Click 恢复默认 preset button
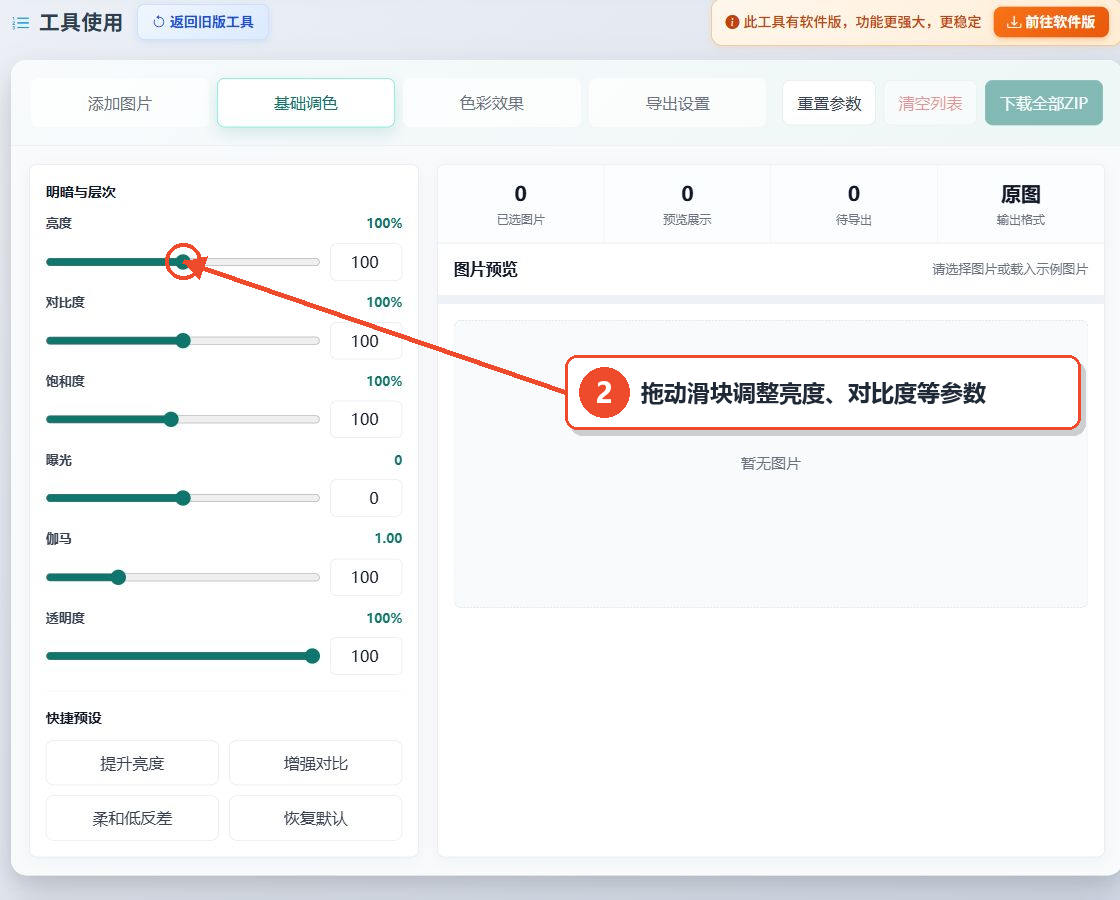The width and height of the screenshot is (1120, 900). 316,819
